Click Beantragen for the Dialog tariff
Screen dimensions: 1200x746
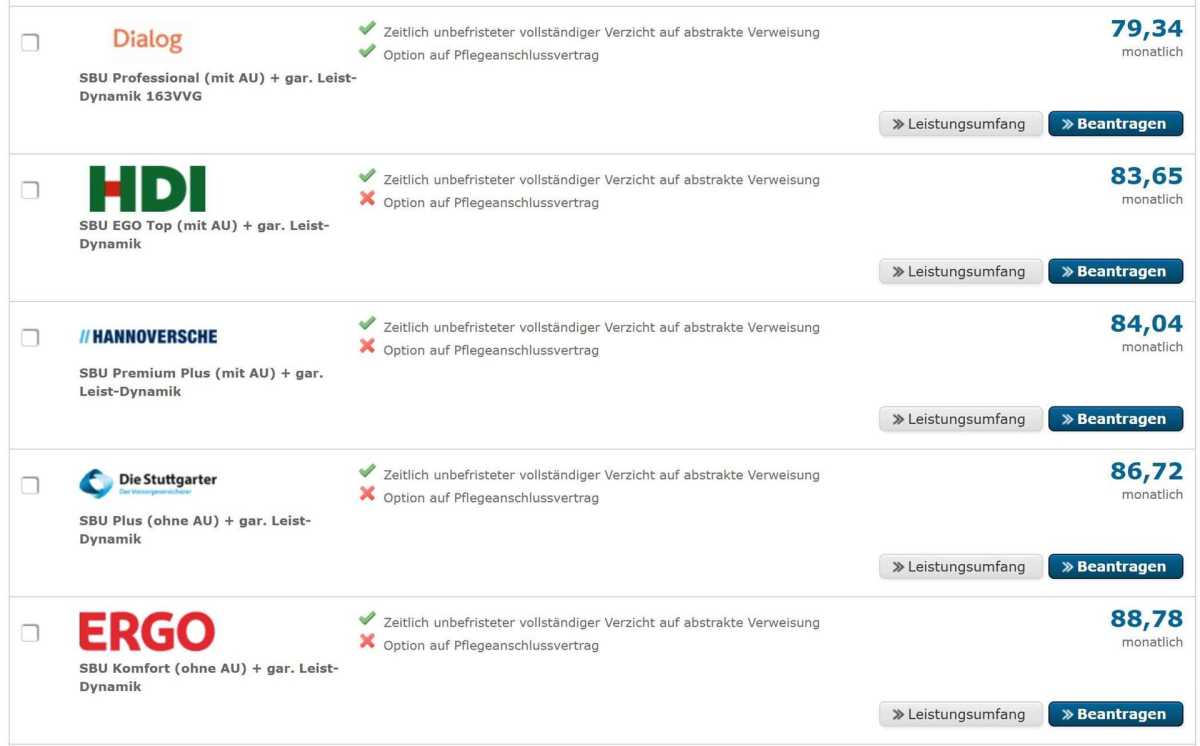(1116, 123)
